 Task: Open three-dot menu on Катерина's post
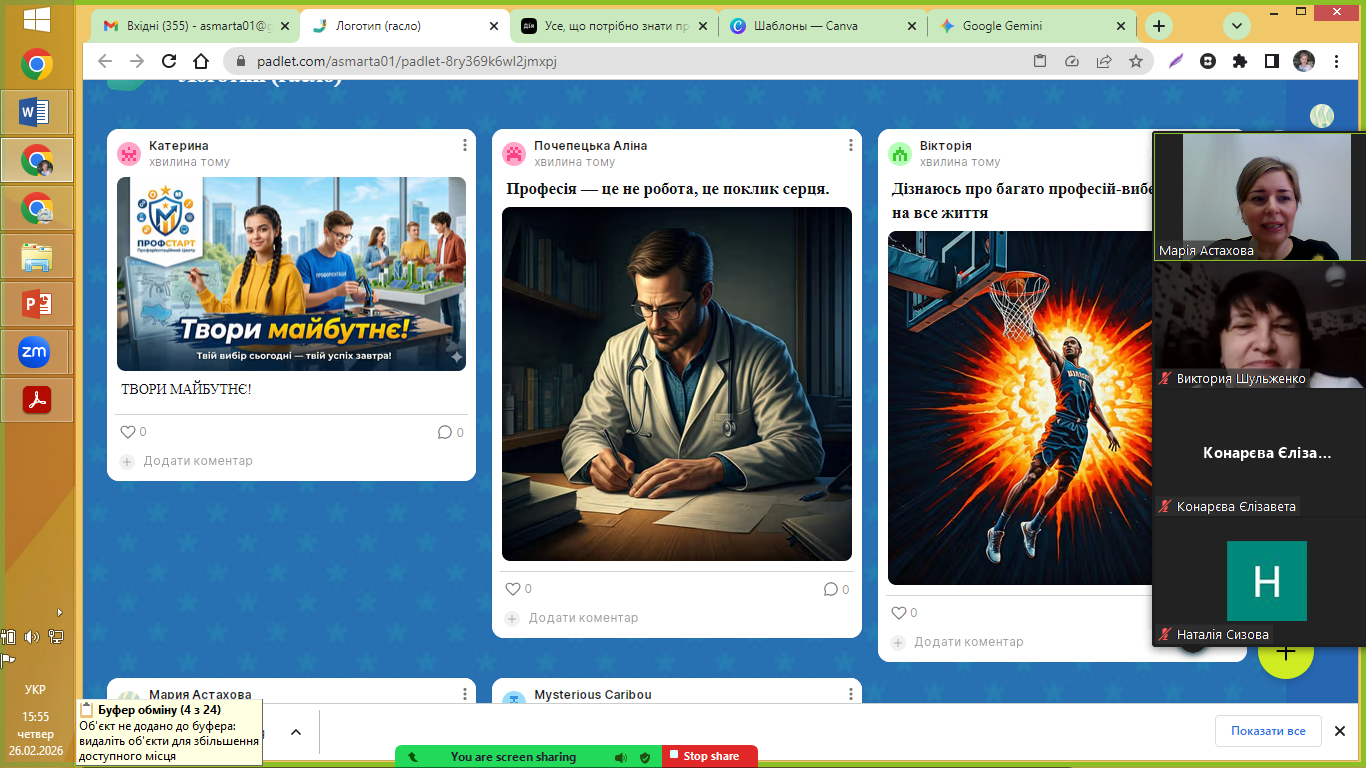tap(465, 146)
